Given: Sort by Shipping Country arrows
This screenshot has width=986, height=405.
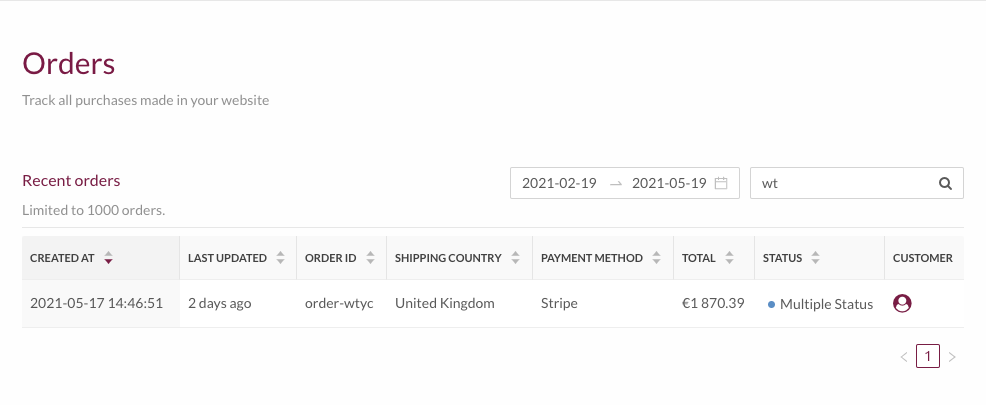Looking at the screenshot, I should tap(516, 258).
